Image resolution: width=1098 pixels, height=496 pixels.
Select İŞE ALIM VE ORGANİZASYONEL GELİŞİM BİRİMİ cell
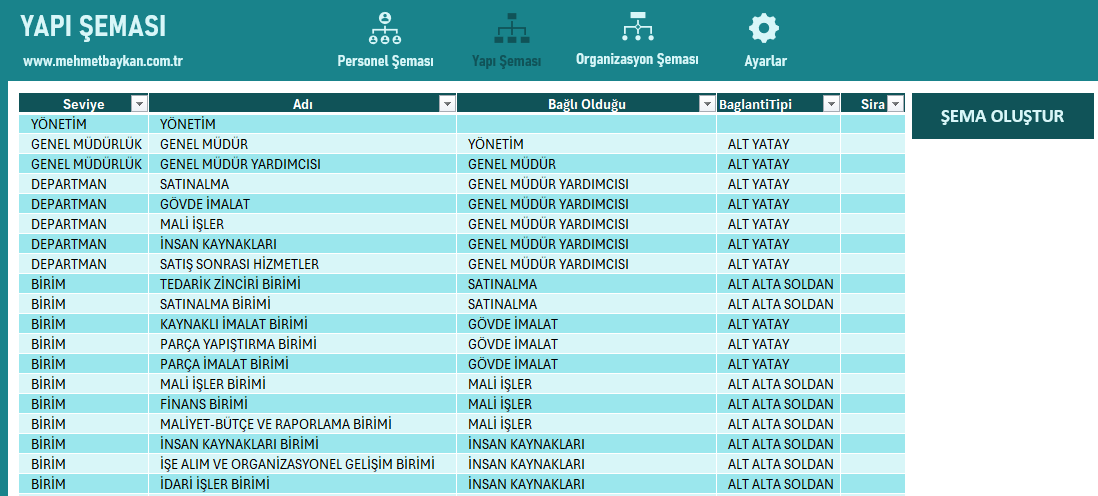tap(303, 464)
